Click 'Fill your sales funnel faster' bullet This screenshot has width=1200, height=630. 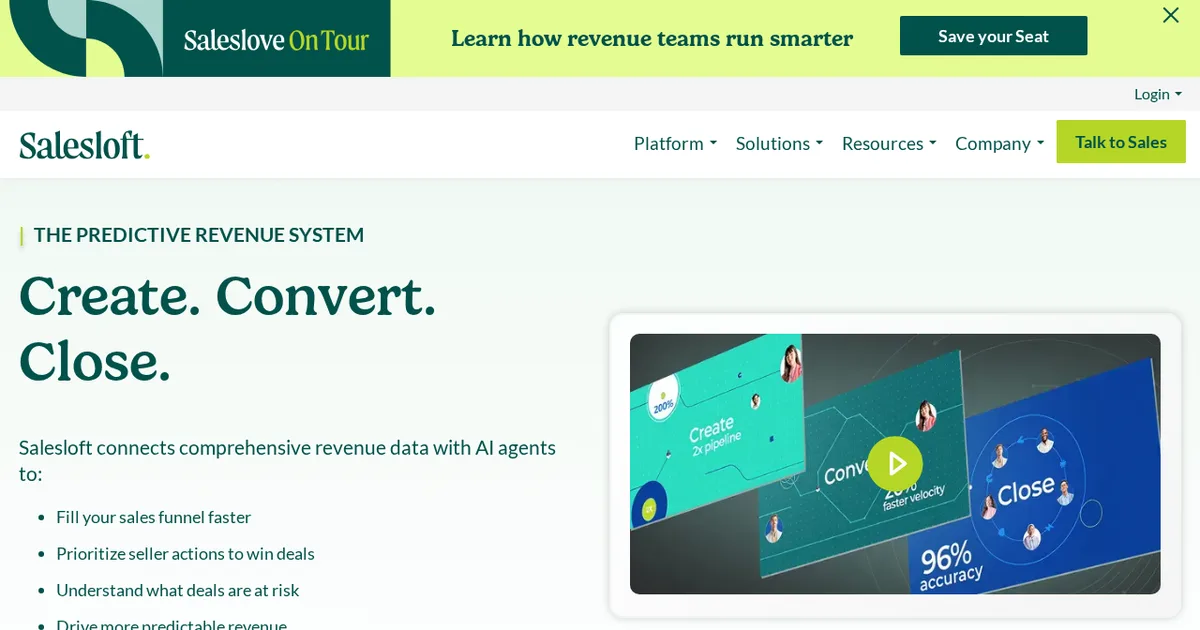[153, 517]
